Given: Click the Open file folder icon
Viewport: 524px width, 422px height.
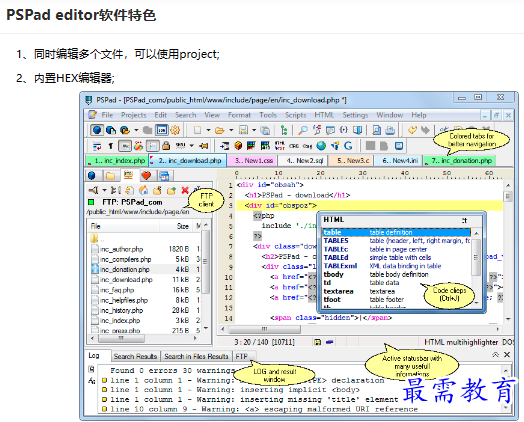Looking at the screenshot, I should pos(220,130).
